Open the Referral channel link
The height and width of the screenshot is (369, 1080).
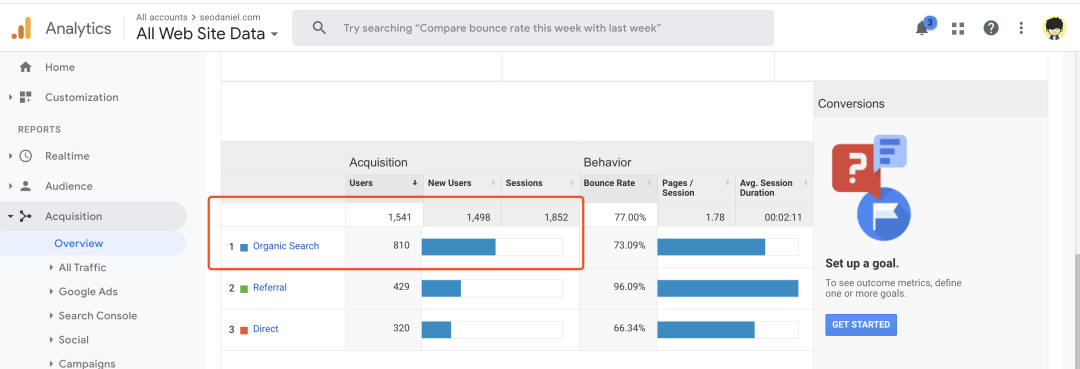[269, 288]
